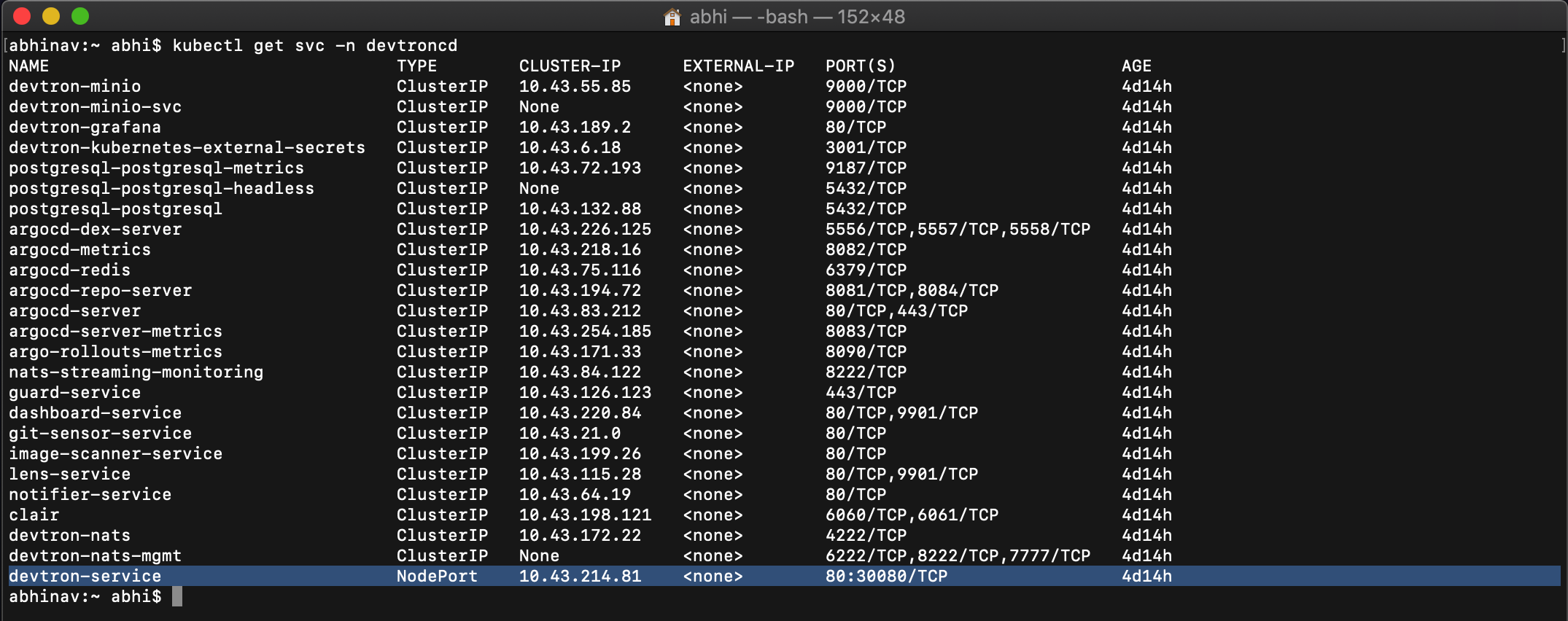The height and width of the screenshot is (621, 1568).
Task: Click the window title 'abhi — -bash — 152×48'
Action: 796,16
